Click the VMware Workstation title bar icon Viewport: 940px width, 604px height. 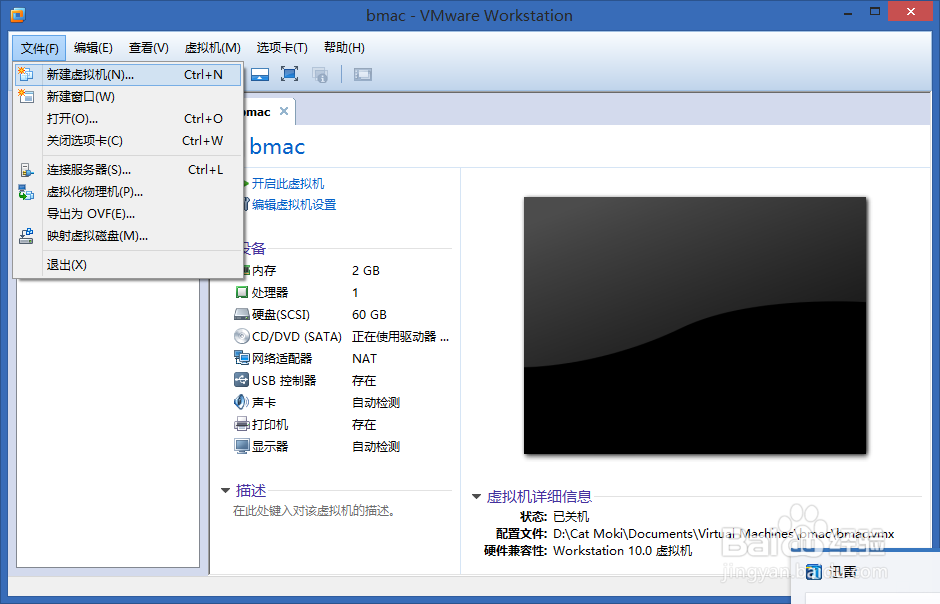click(x=18, y=15)
